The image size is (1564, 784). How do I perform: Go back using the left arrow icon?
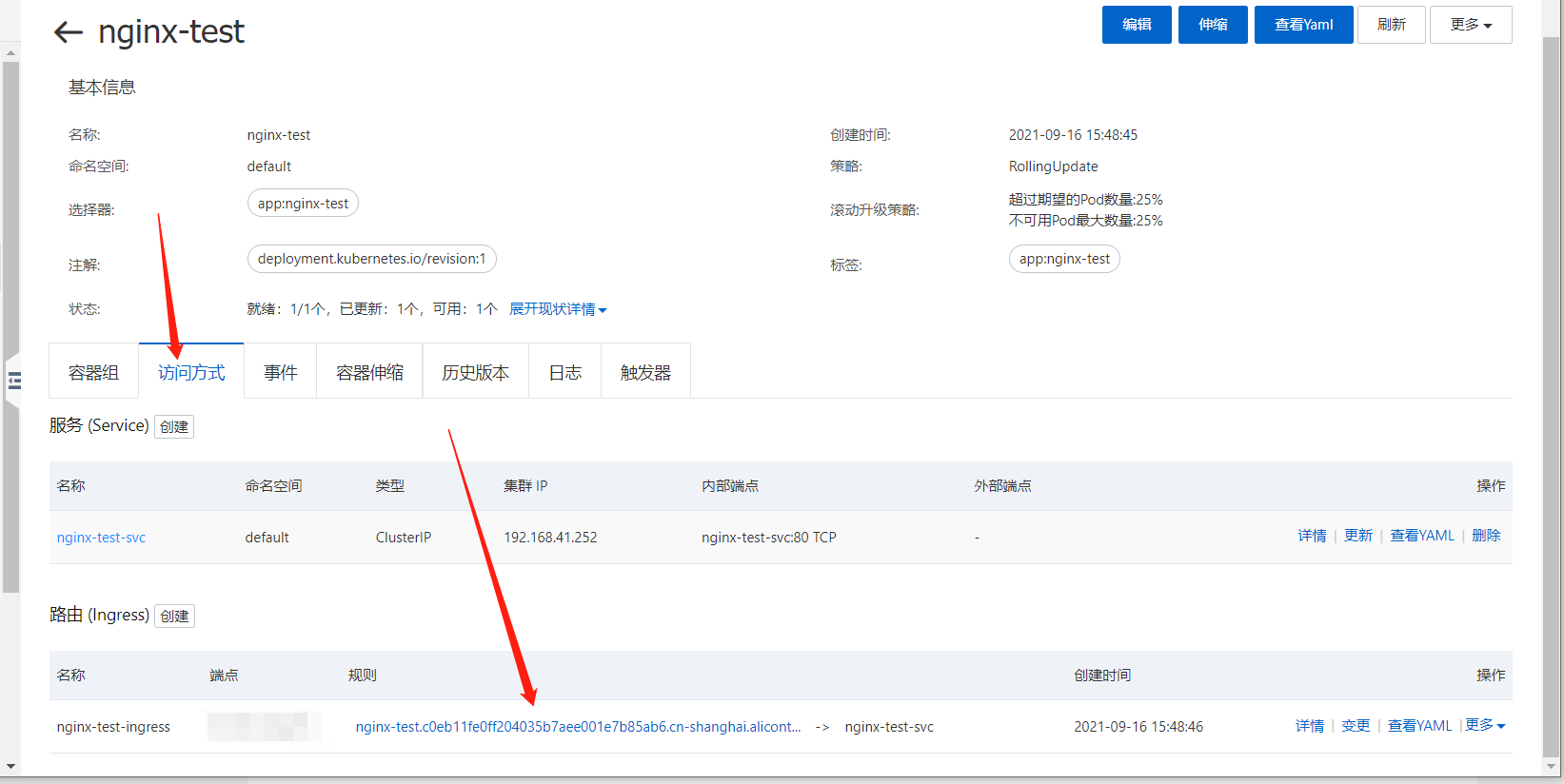69,32
